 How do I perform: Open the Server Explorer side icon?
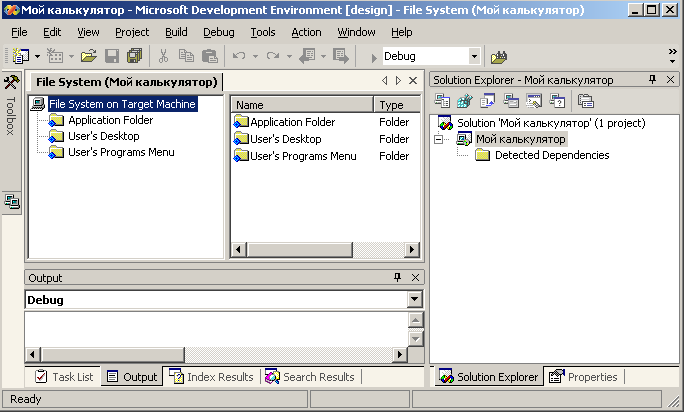[11, 202]
